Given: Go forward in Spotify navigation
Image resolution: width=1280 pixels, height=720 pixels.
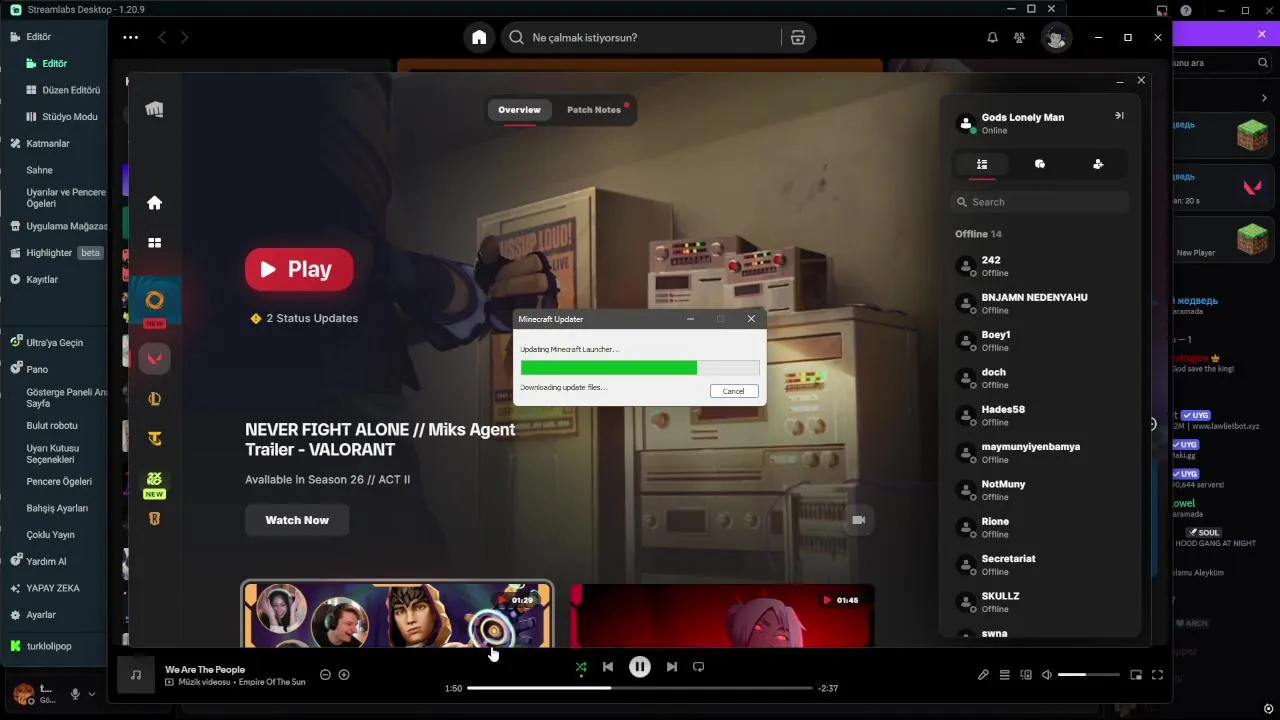Looking at the screenshot, I should tap(184, 37).
